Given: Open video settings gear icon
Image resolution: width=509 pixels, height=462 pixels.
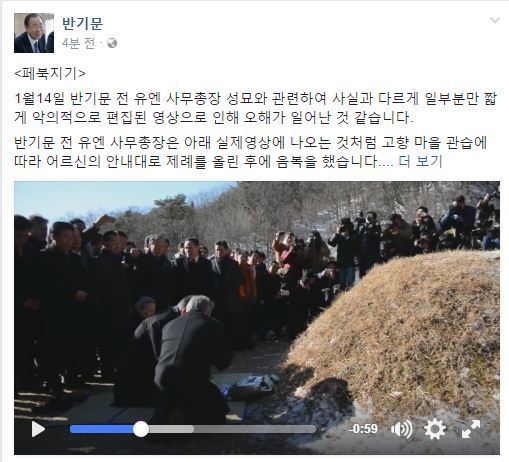Looking at the screenshot, I should point(435,429).
